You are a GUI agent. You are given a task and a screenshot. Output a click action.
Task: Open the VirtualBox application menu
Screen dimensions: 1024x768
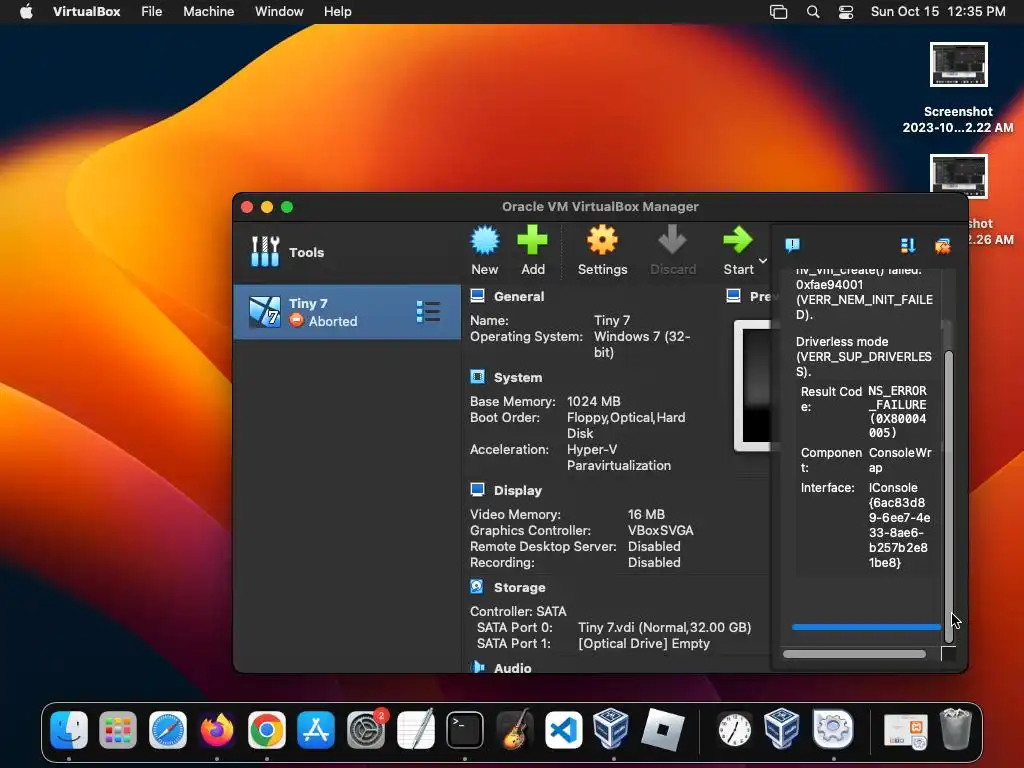point(86,12)
